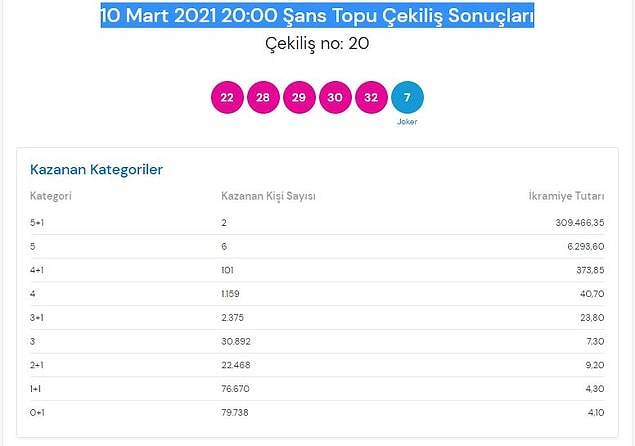Click the pink ball numbered 28

(263, 97)
